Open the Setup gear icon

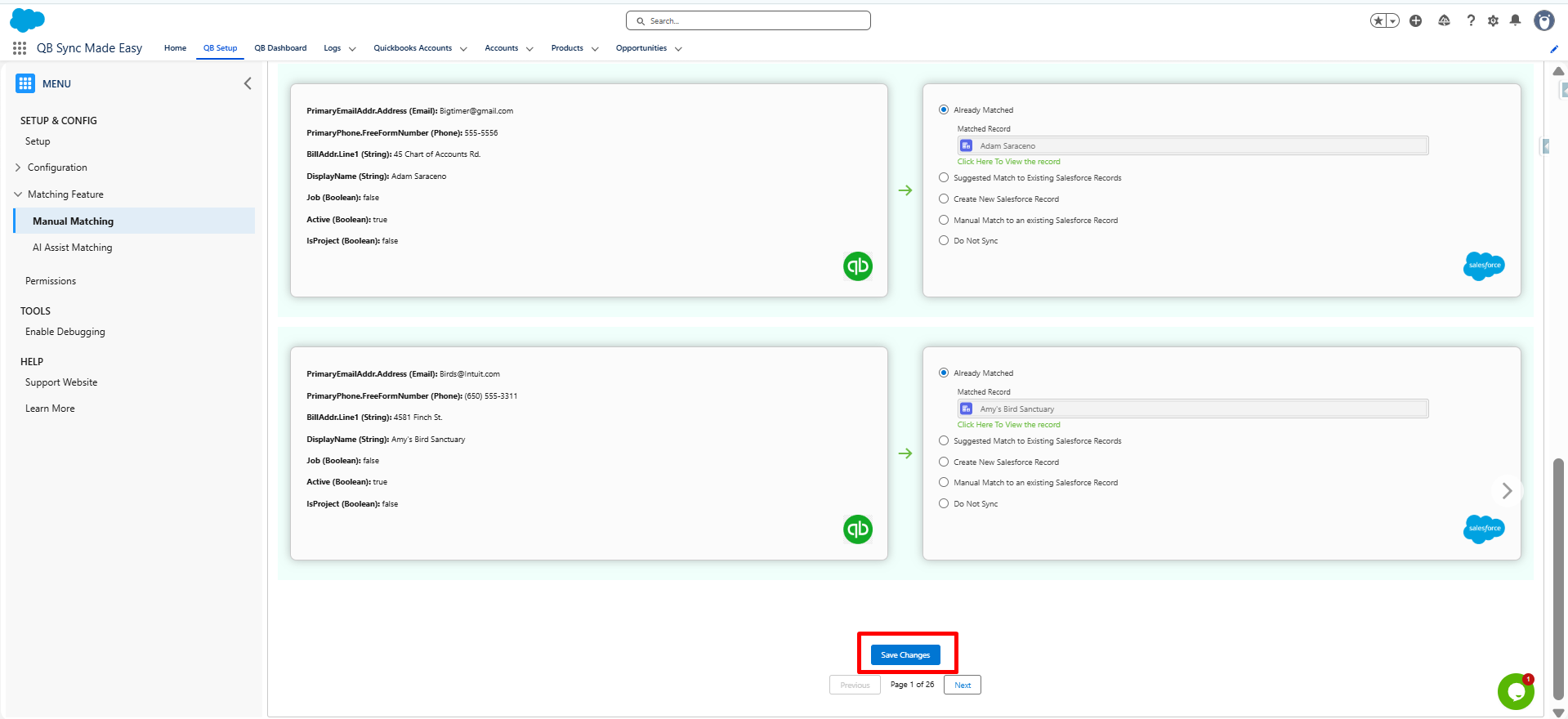(1493, 20)
